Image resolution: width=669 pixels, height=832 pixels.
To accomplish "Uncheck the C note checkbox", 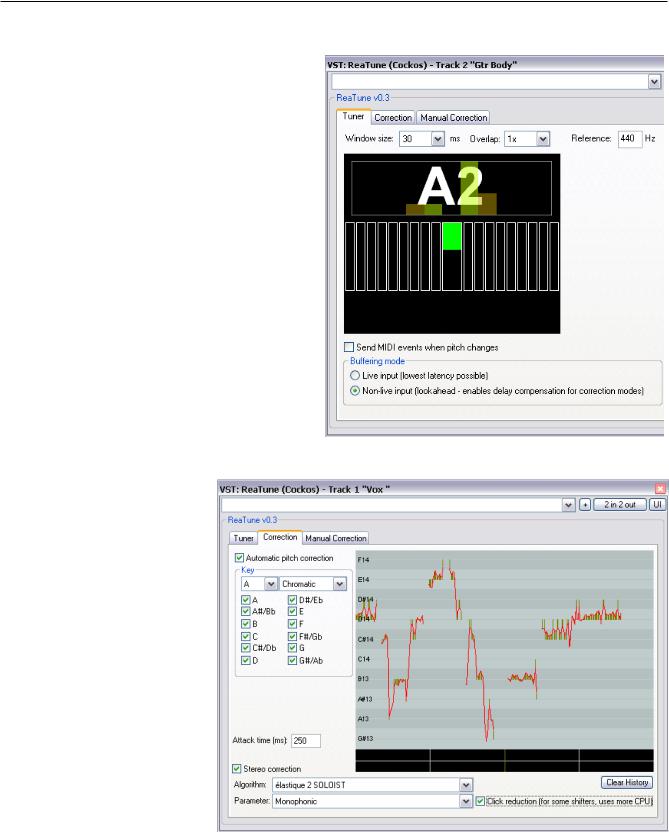I will click(x=246, y=636).
